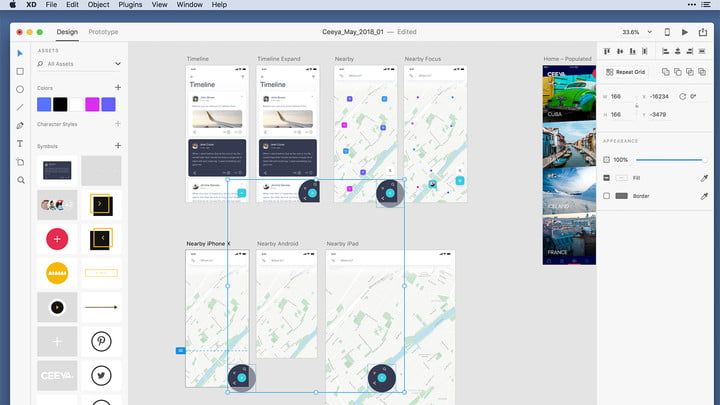Click the mobile device preview icon
Viewport: 720px width, 405px height.
[667, 32]
